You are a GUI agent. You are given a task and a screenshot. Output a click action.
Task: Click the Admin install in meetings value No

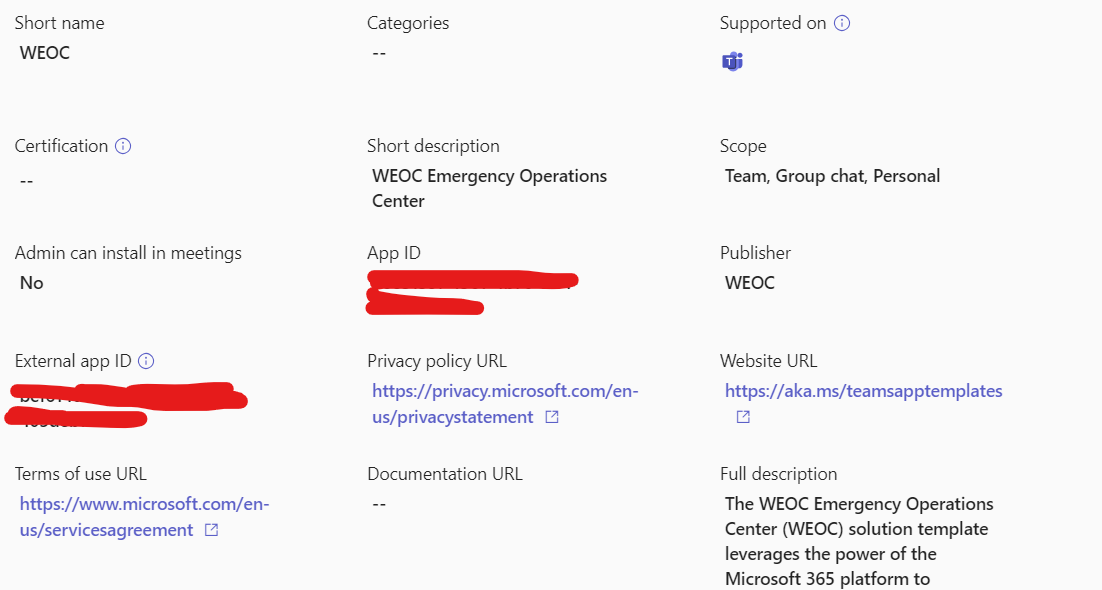pyautogui.click(x=31, y=282)
